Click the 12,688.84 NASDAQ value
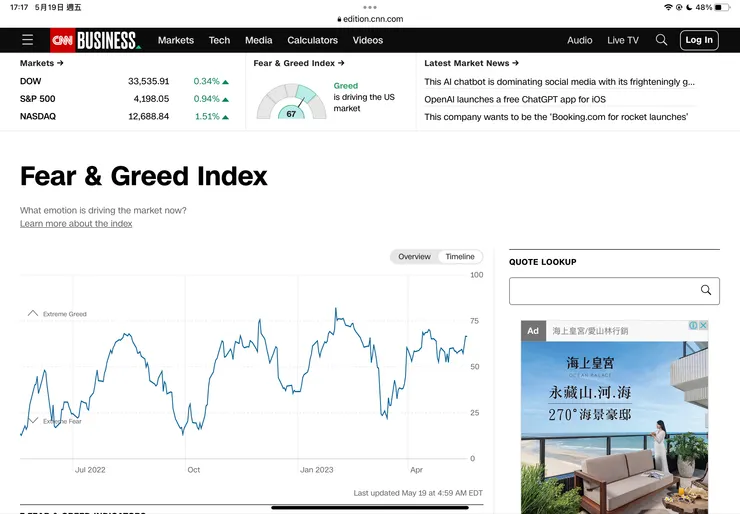This screenshot has height=514, width=740. point(148,116)
